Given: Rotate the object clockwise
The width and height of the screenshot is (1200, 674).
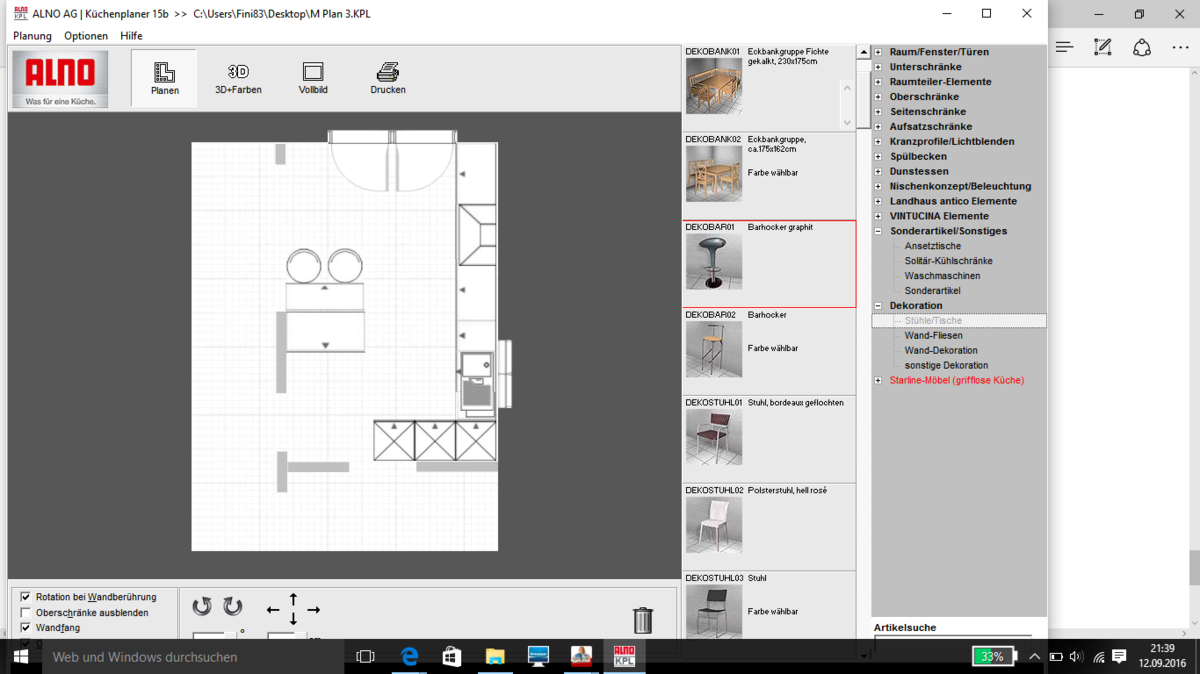Looking at the screenshot, I should tap(233, 607).
